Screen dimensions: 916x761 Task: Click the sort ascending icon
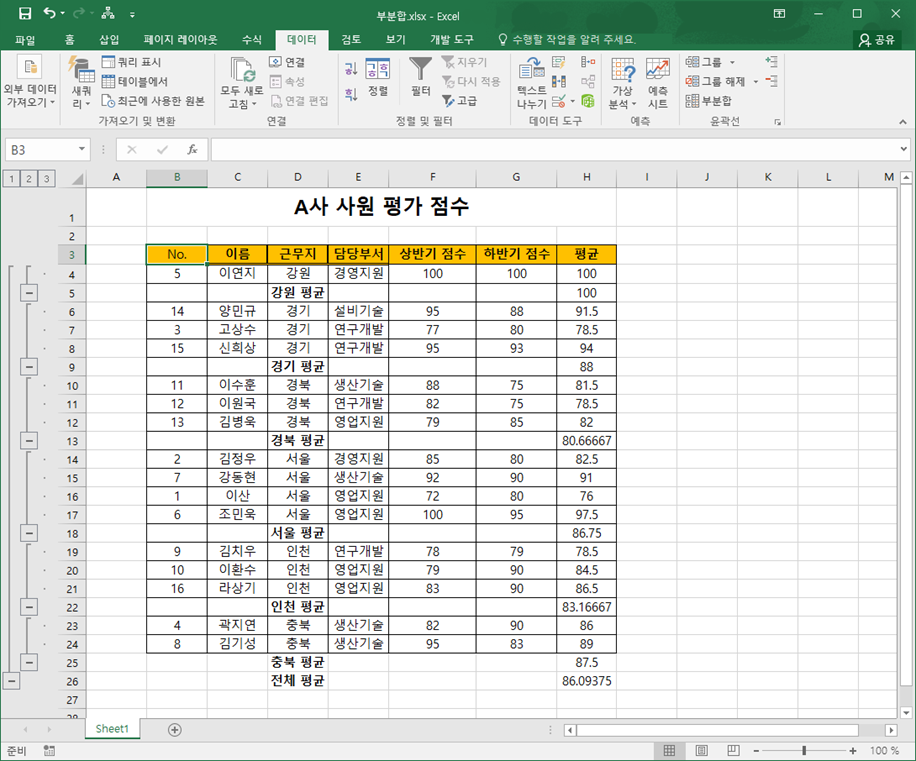tap(351, 70)
